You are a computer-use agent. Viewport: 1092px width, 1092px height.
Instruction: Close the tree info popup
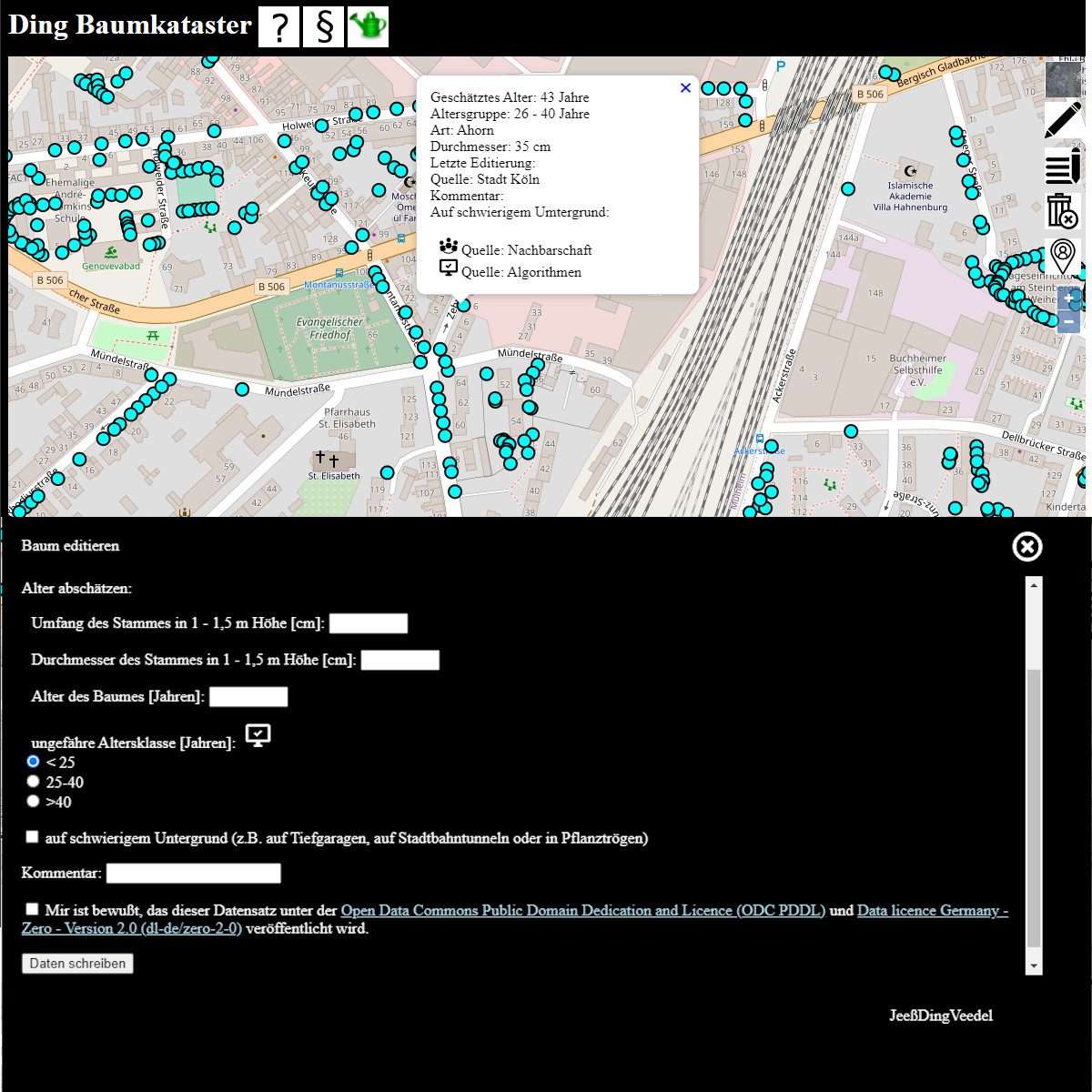pyautogui.click(x=685, y=88)
